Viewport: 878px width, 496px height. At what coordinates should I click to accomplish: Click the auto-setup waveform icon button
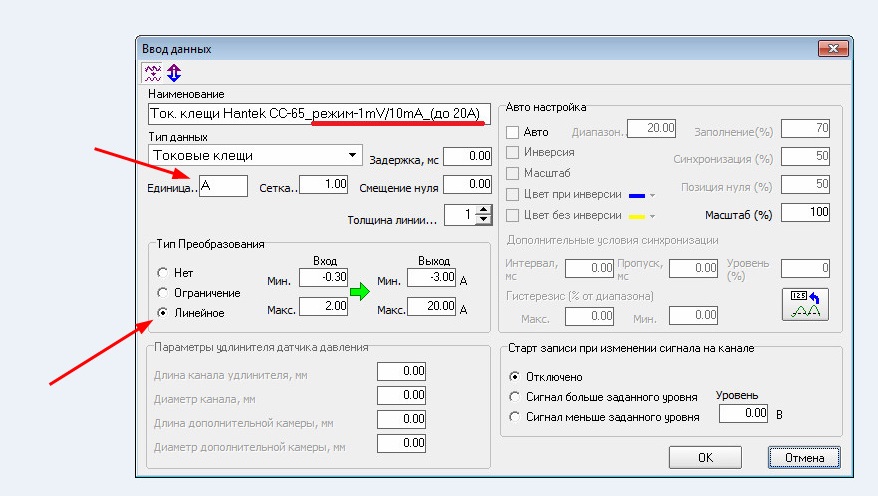pyautogui.click(x=805, y=305)
